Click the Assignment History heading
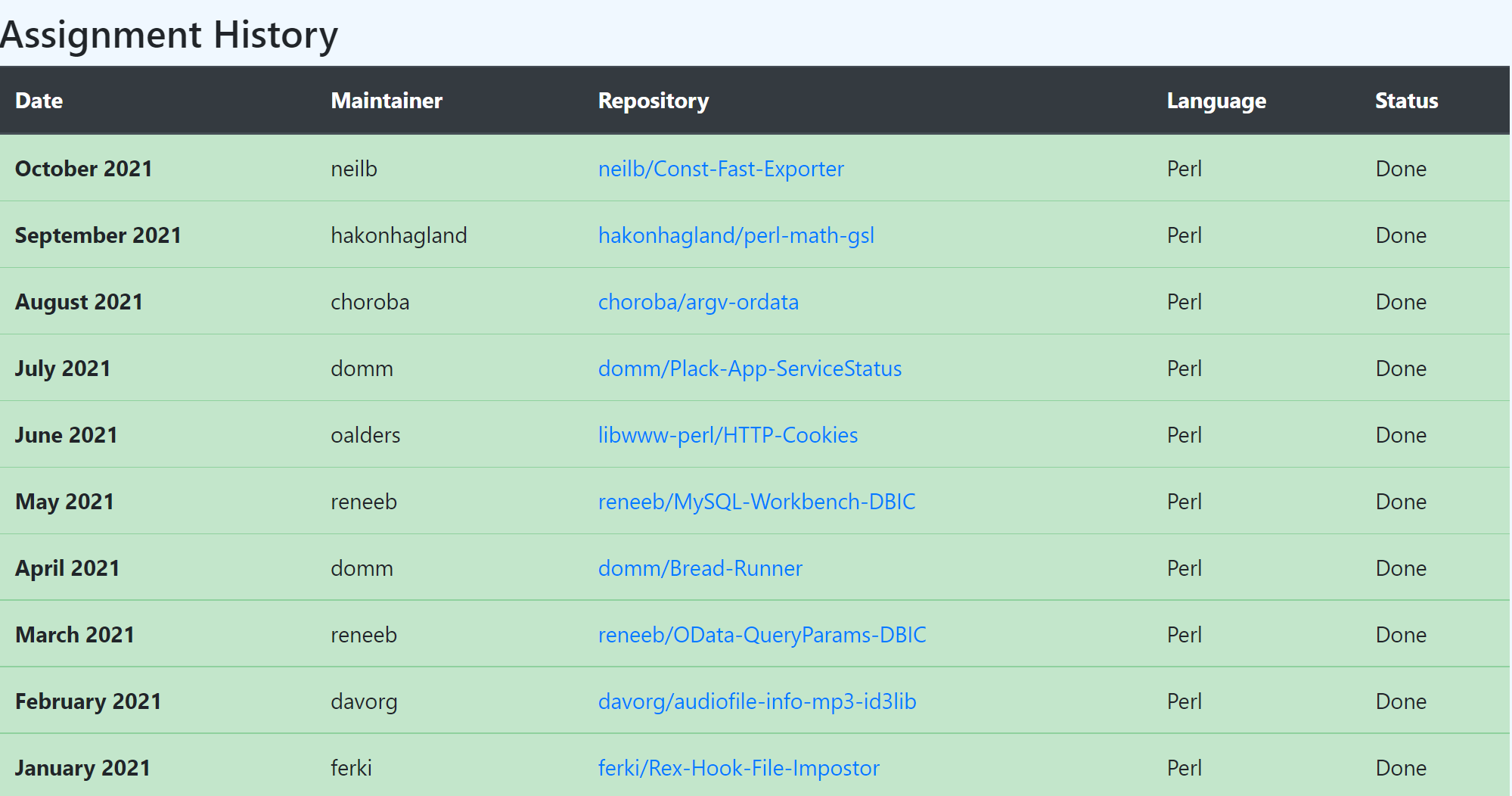The height and width of the screenshot is (796, 1512). (x=169, y=35)
